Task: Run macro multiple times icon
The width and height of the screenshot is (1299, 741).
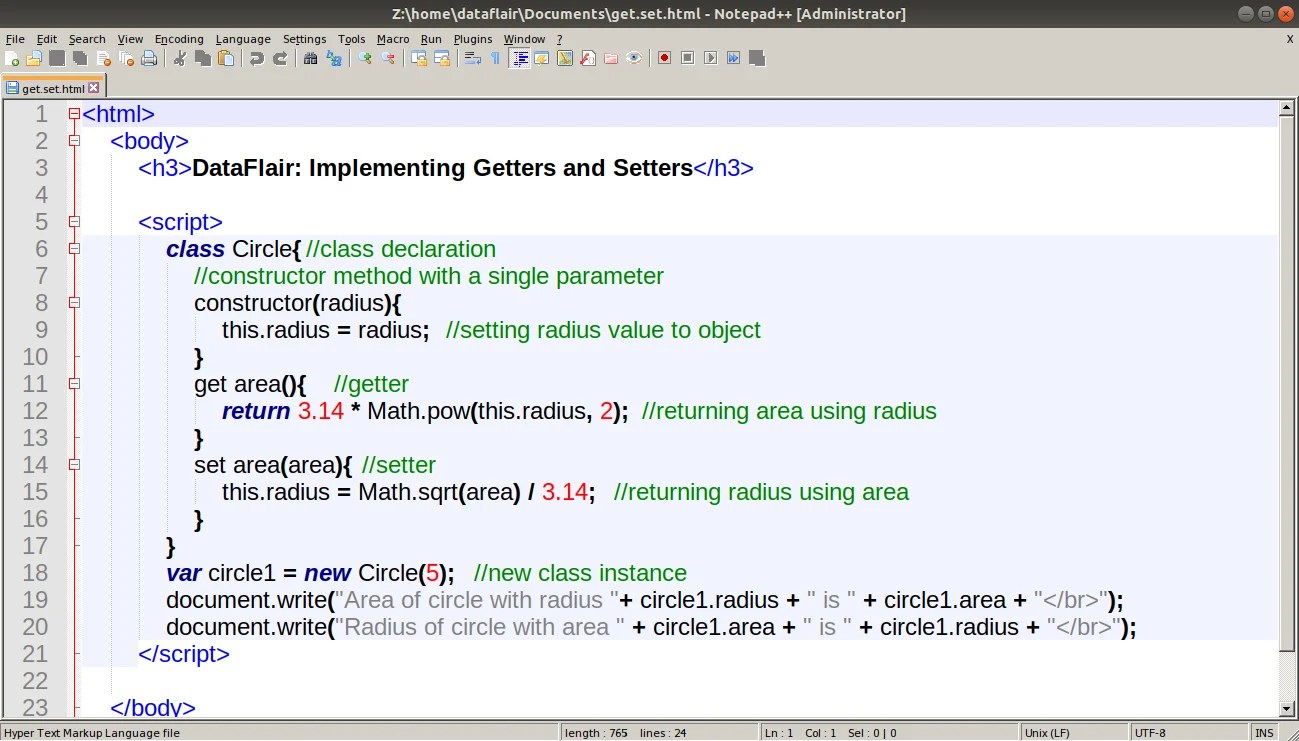Action: (733, 58)
